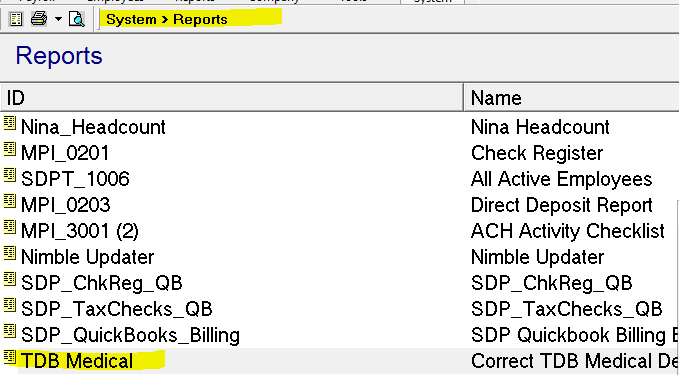The height and width of the screenshot is (375, 679).
Task: Click the report list icon in the toolbar
Action: (16, 19)
